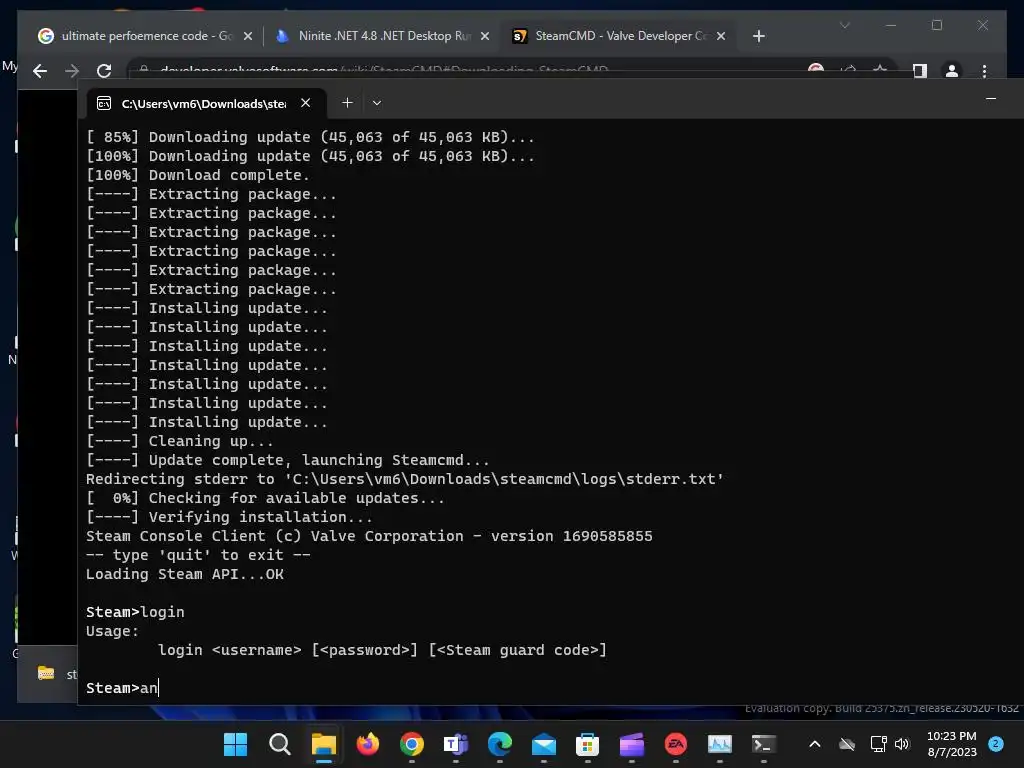Open Chrome profile icon
Screen dimensions: 1024x768
[x=952, y=71]
